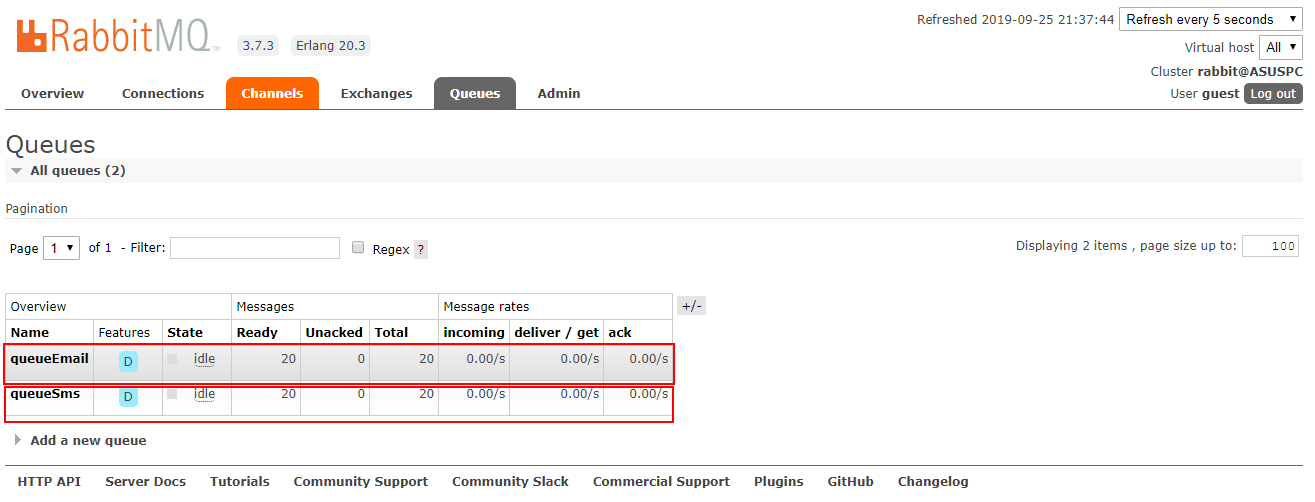This screenshot has width=1315, height=502.
Task: Sort by the ack column header
Action: (620, 333)
